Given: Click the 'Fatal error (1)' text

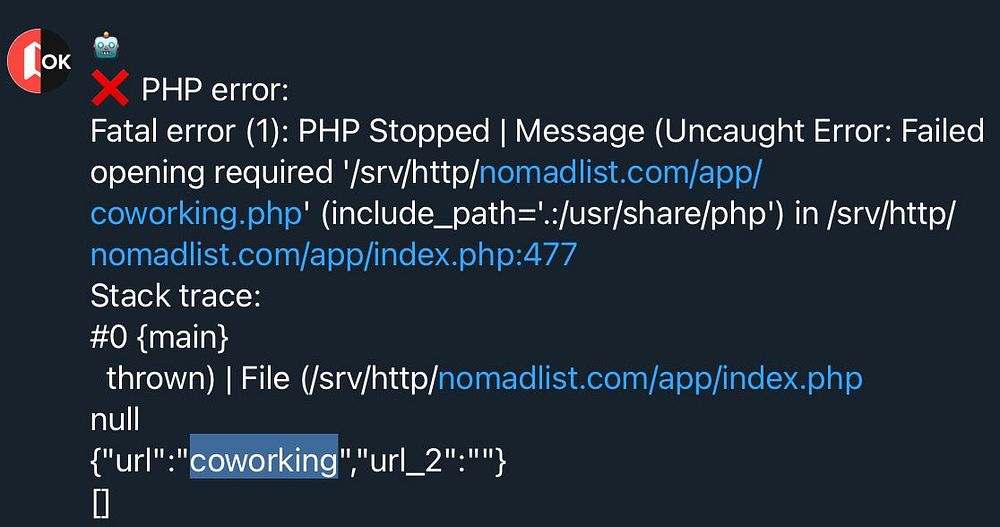Looking at the screenshot, I should (187, 132).
